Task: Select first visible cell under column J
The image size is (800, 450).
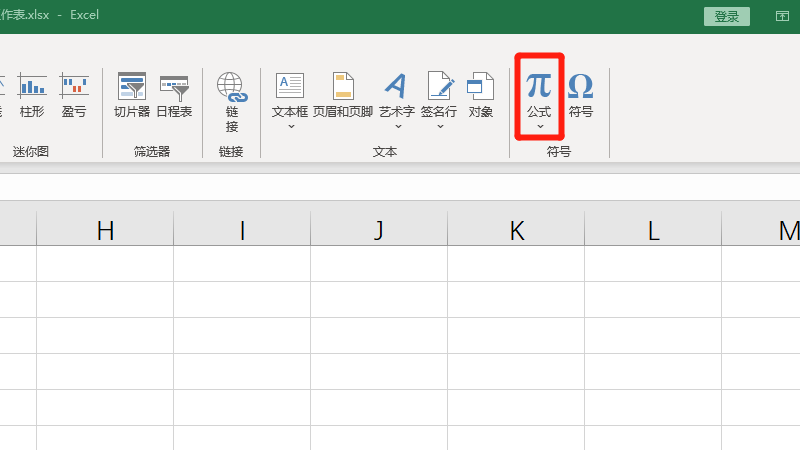Action: tap(379, 263)
